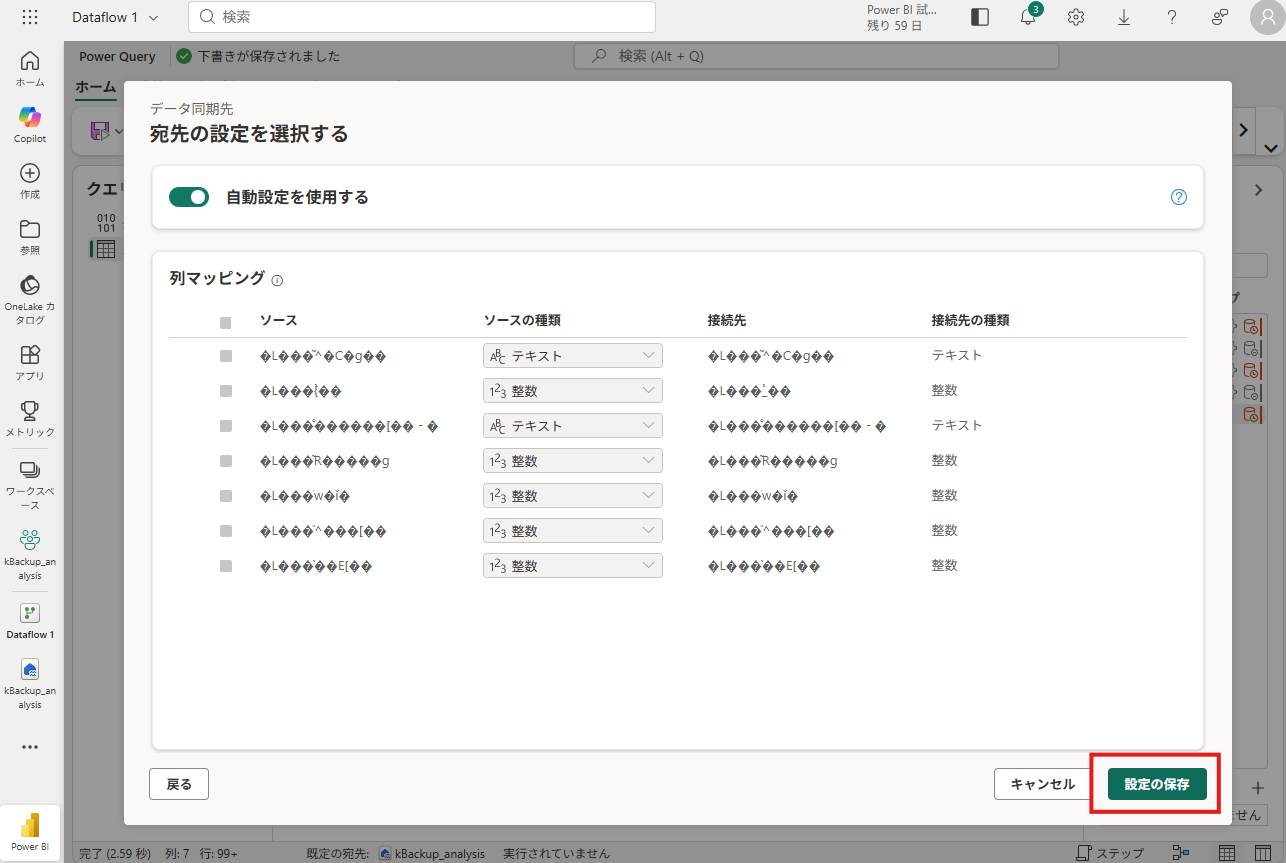Click the Copilot icon in sidebar
Viewport: 1286px width, 863px height.
click(30, 117)
